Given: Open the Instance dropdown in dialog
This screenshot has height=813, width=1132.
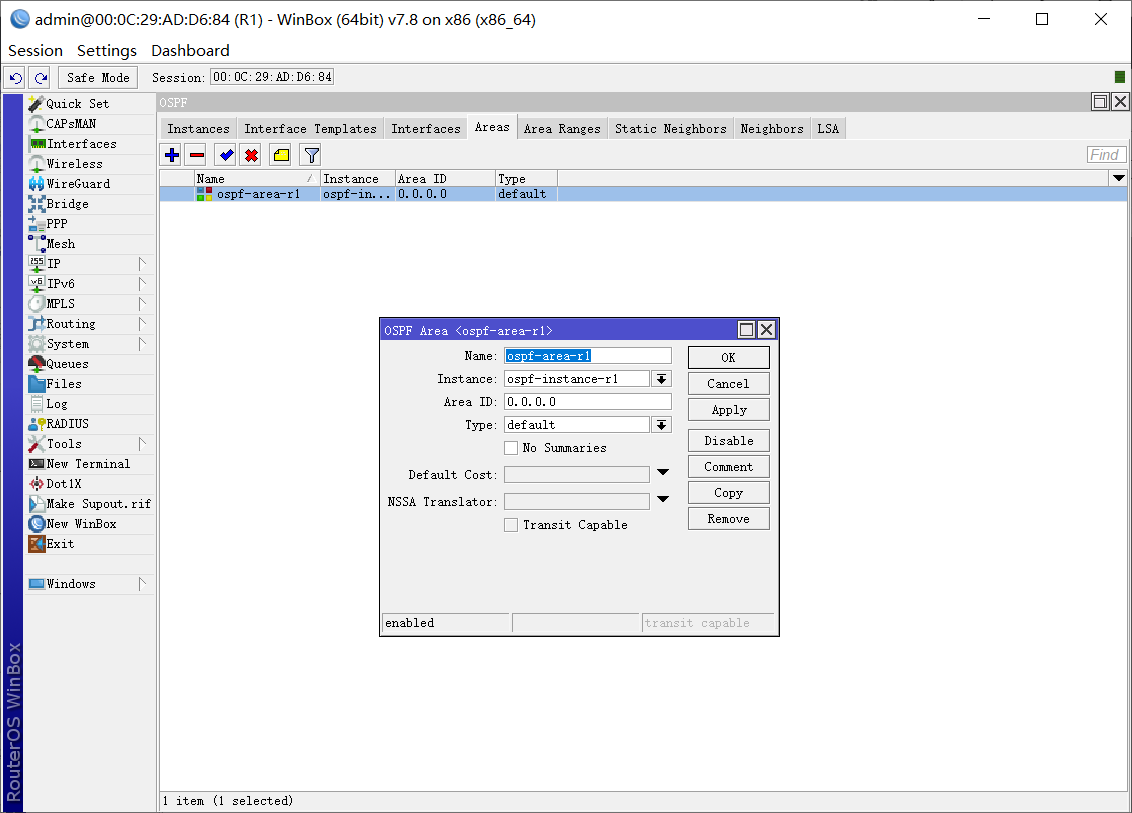Looking at the screenshot, I should coord(661,379).
